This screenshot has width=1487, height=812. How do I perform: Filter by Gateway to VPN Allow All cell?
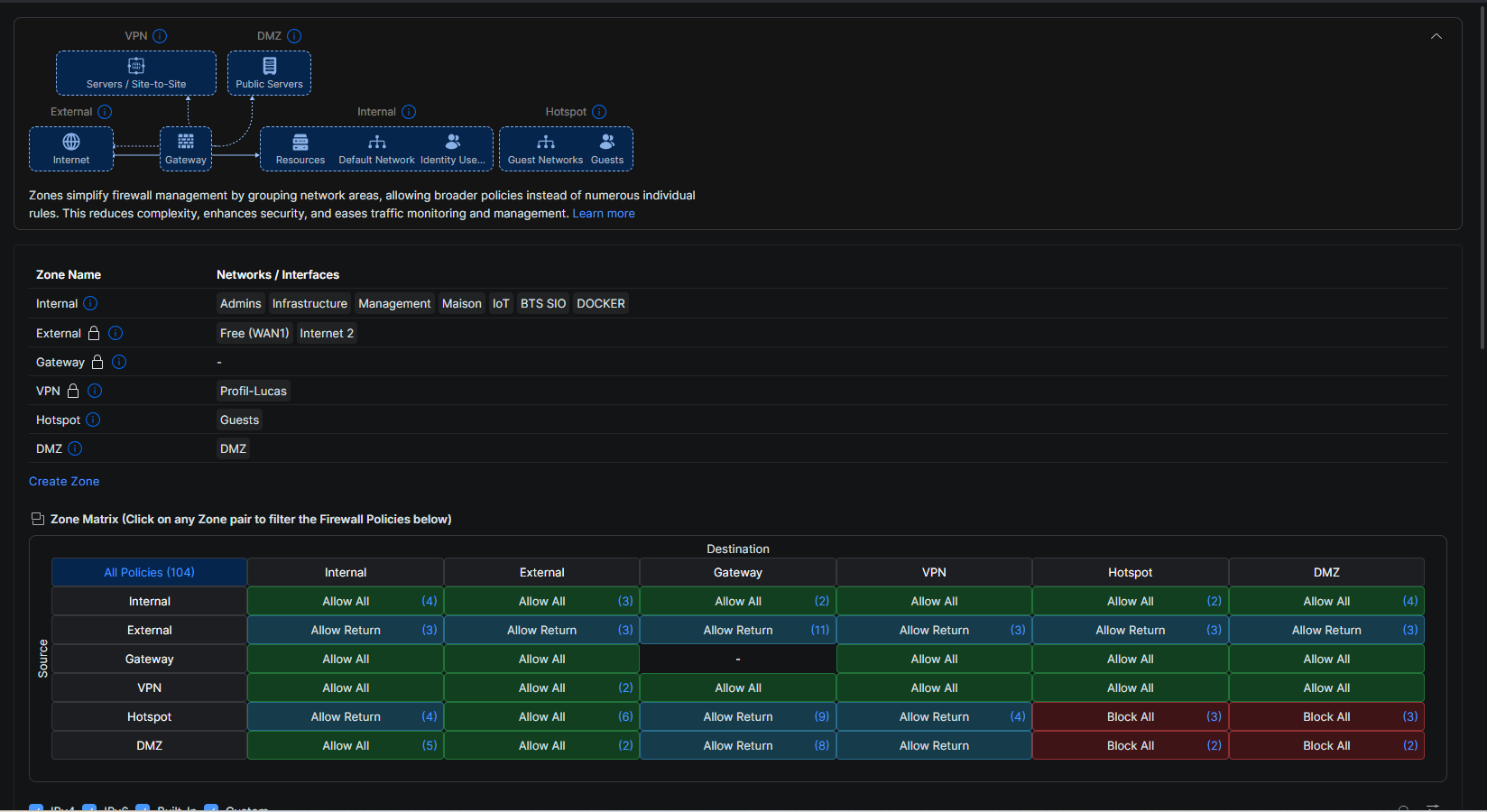pos(934,659)
